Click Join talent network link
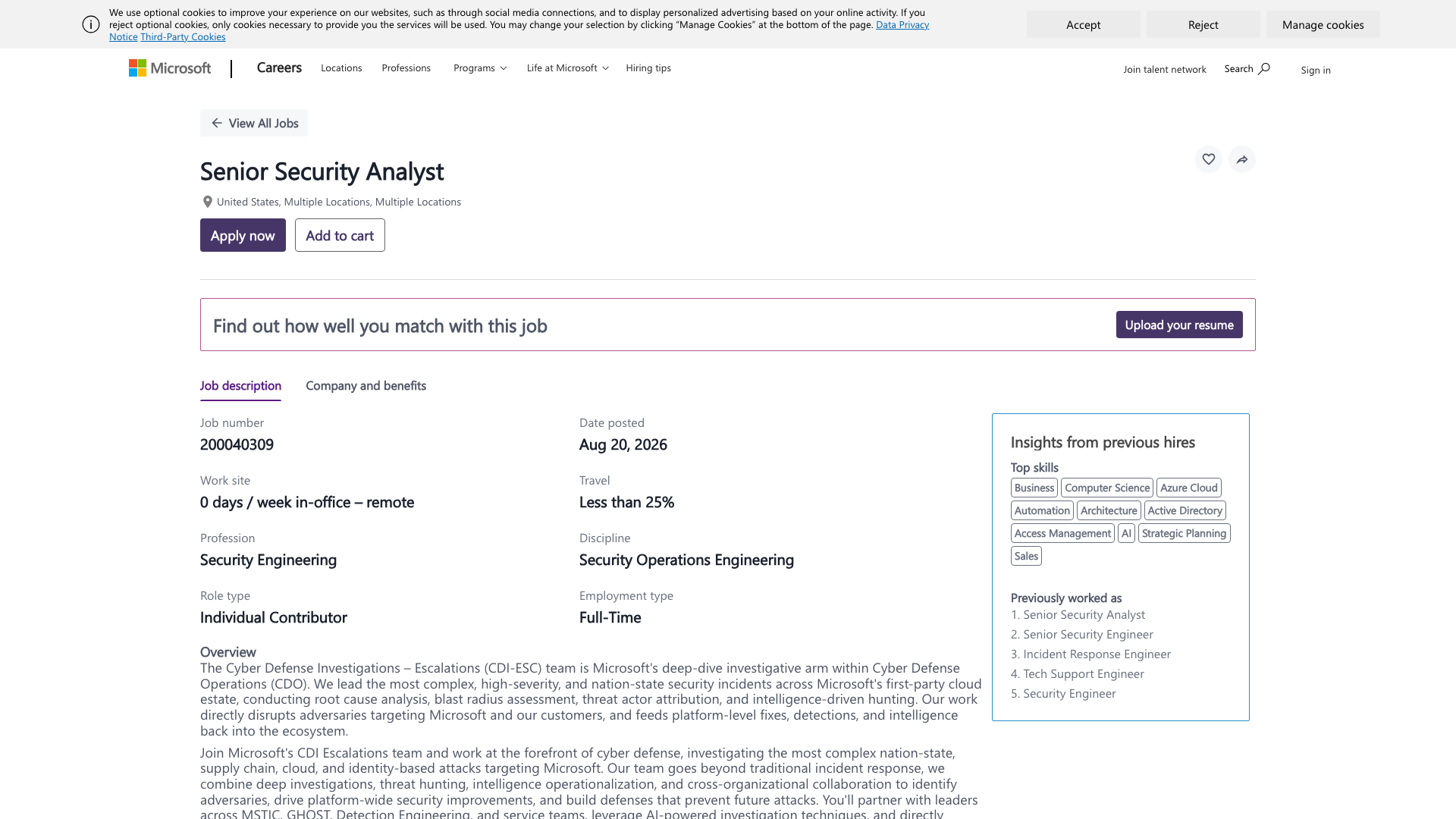Image resolution: width=1456 pixels, height=819 pixels. pos(1165,70)
